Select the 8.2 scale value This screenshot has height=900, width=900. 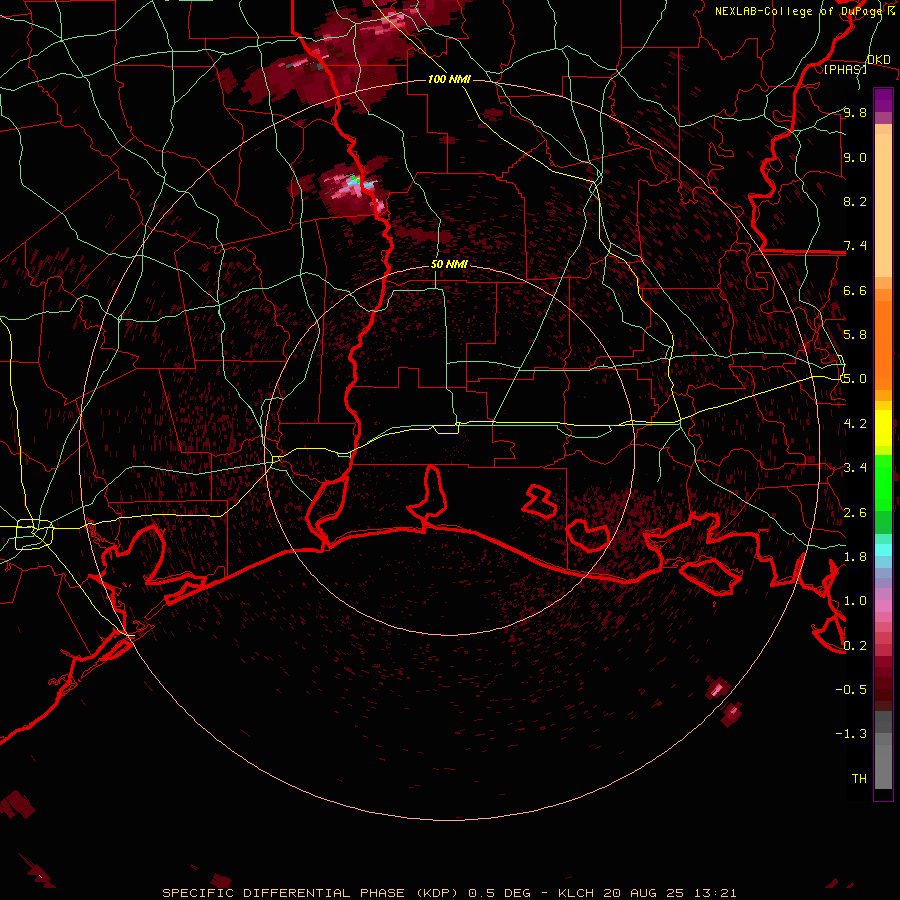855,201
